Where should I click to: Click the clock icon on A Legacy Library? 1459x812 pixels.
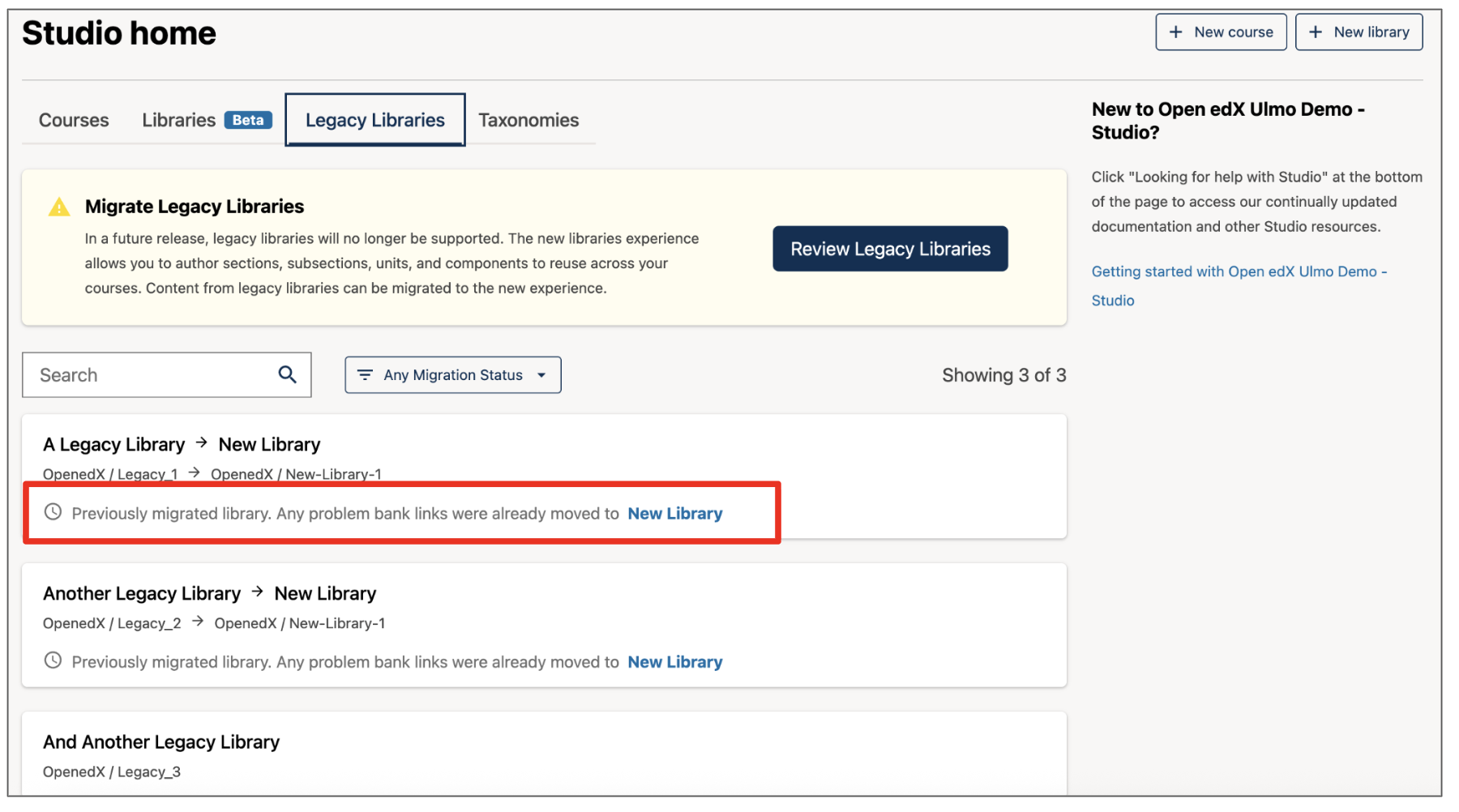(53, 512)
